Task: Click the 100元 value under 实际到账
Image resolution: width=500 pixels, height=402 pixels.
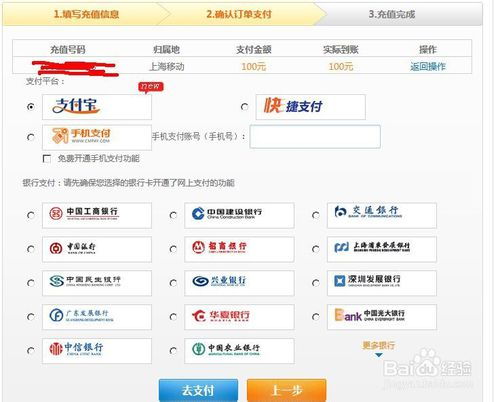Action: [341, 67]
